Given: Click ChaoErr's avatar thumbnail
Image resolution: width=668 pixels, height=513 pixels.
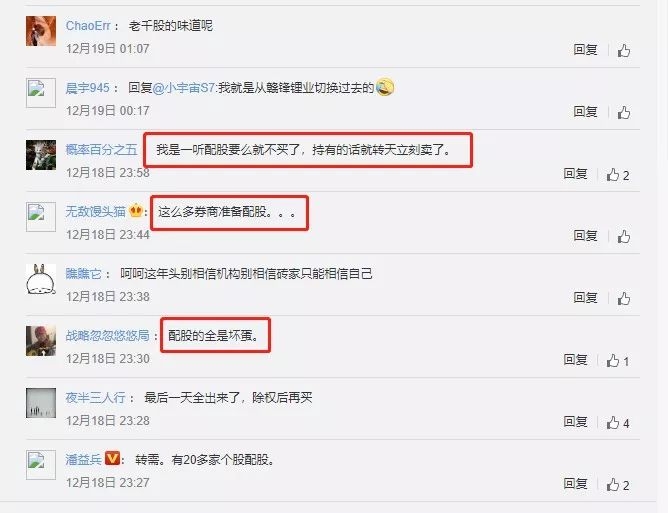Looking at the screenshot, I should click(41, 31).
